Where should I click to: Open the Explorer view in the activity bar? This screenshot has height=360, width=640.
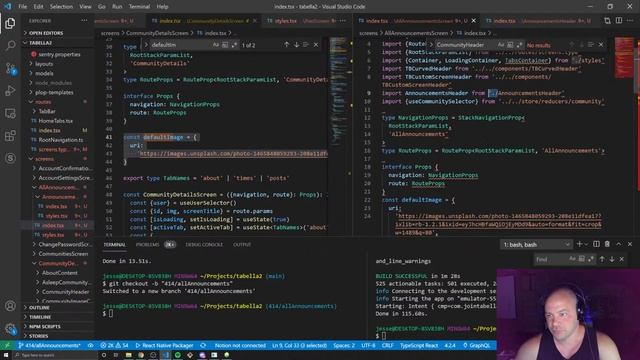point(10,23)
